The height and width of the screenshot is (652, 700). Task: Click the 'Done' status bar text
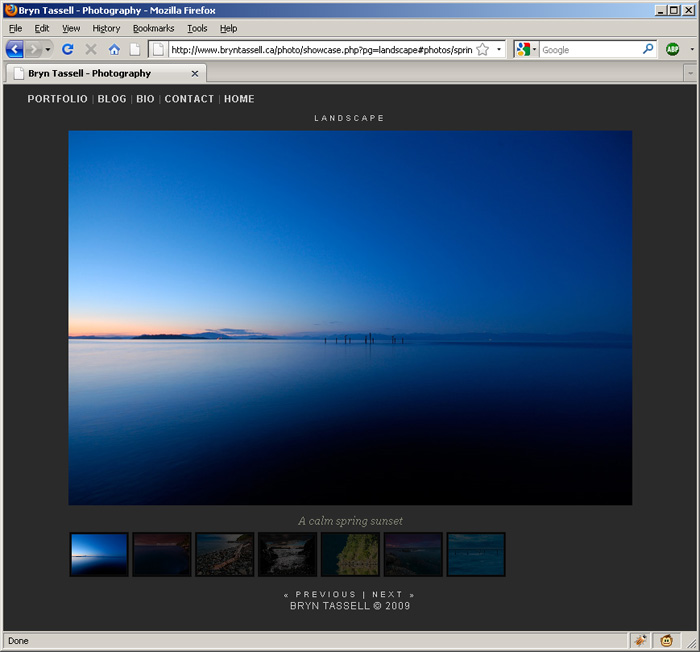(x=18, y=641)
